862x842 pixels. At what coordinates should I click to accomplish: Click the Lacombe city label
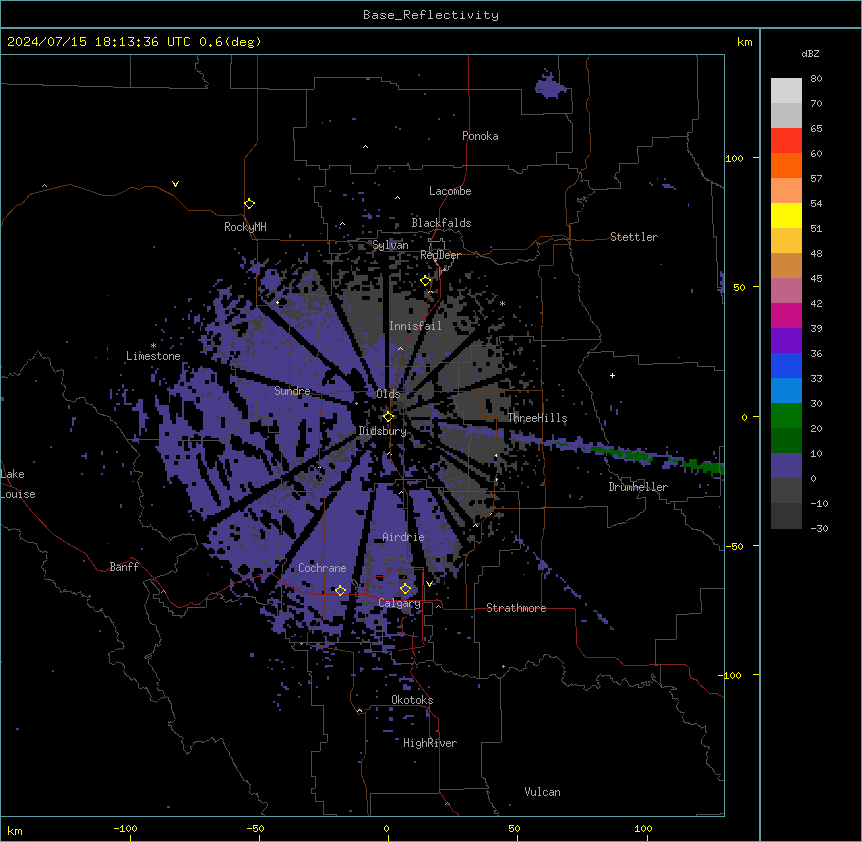click(450, 191)
